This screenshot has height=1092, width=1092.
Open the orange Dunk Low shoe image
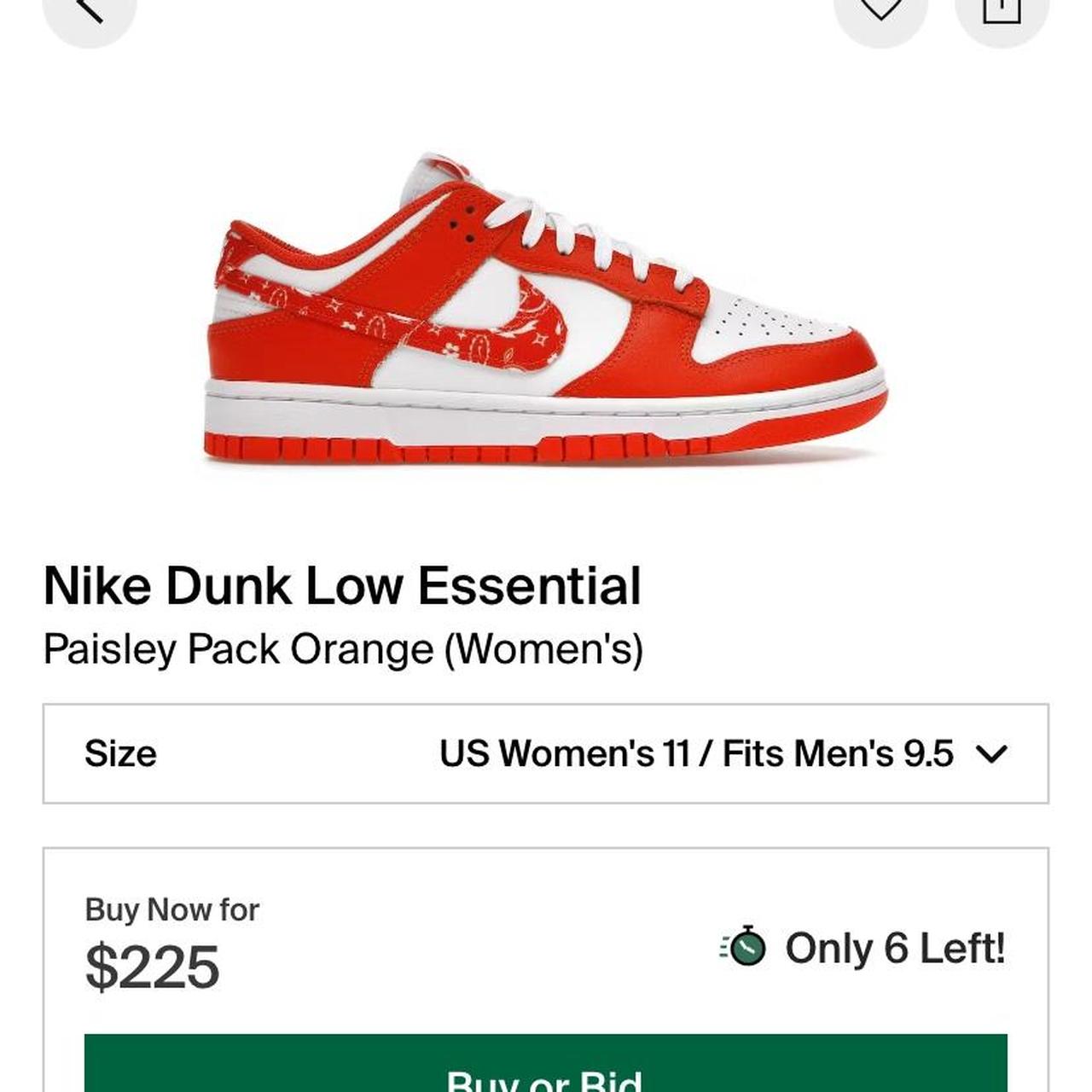pos(546,309)
